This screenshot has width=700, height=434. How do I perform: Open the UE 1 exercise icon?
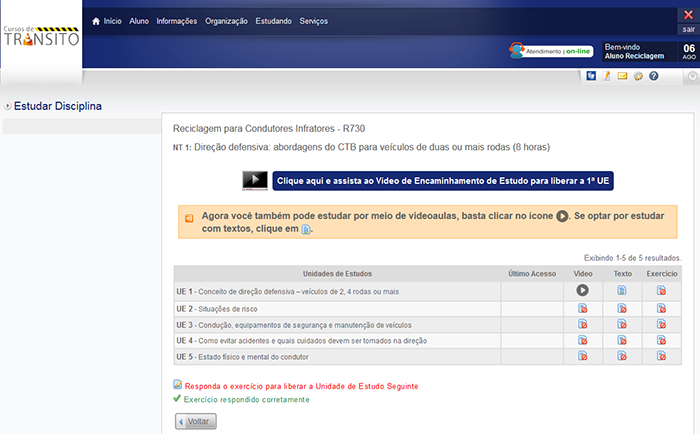pos(661,291)
